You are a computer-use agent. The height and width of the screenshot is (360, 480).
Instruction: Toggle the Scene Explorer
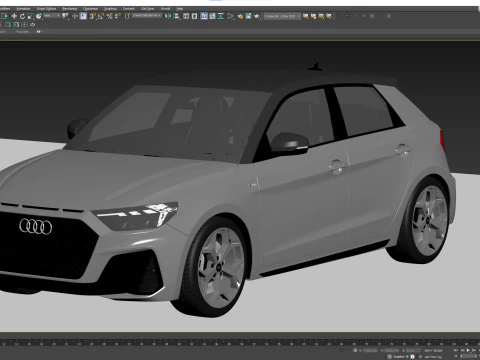click(186, 16)
